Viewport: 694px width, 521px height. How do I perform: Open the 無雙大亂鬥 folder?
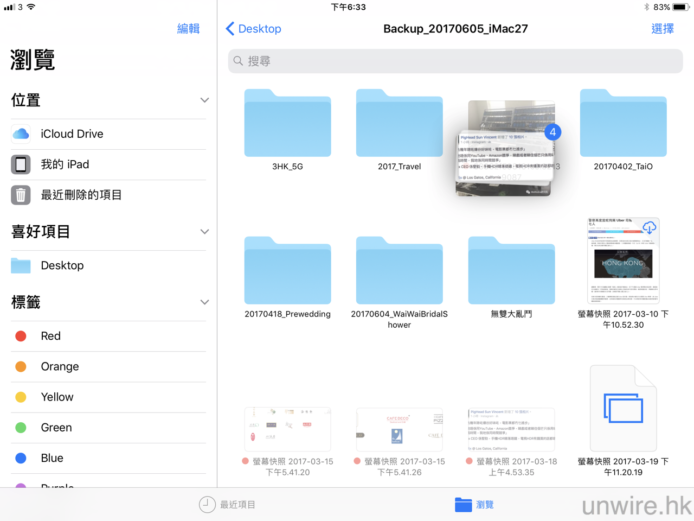pos(511,271)
